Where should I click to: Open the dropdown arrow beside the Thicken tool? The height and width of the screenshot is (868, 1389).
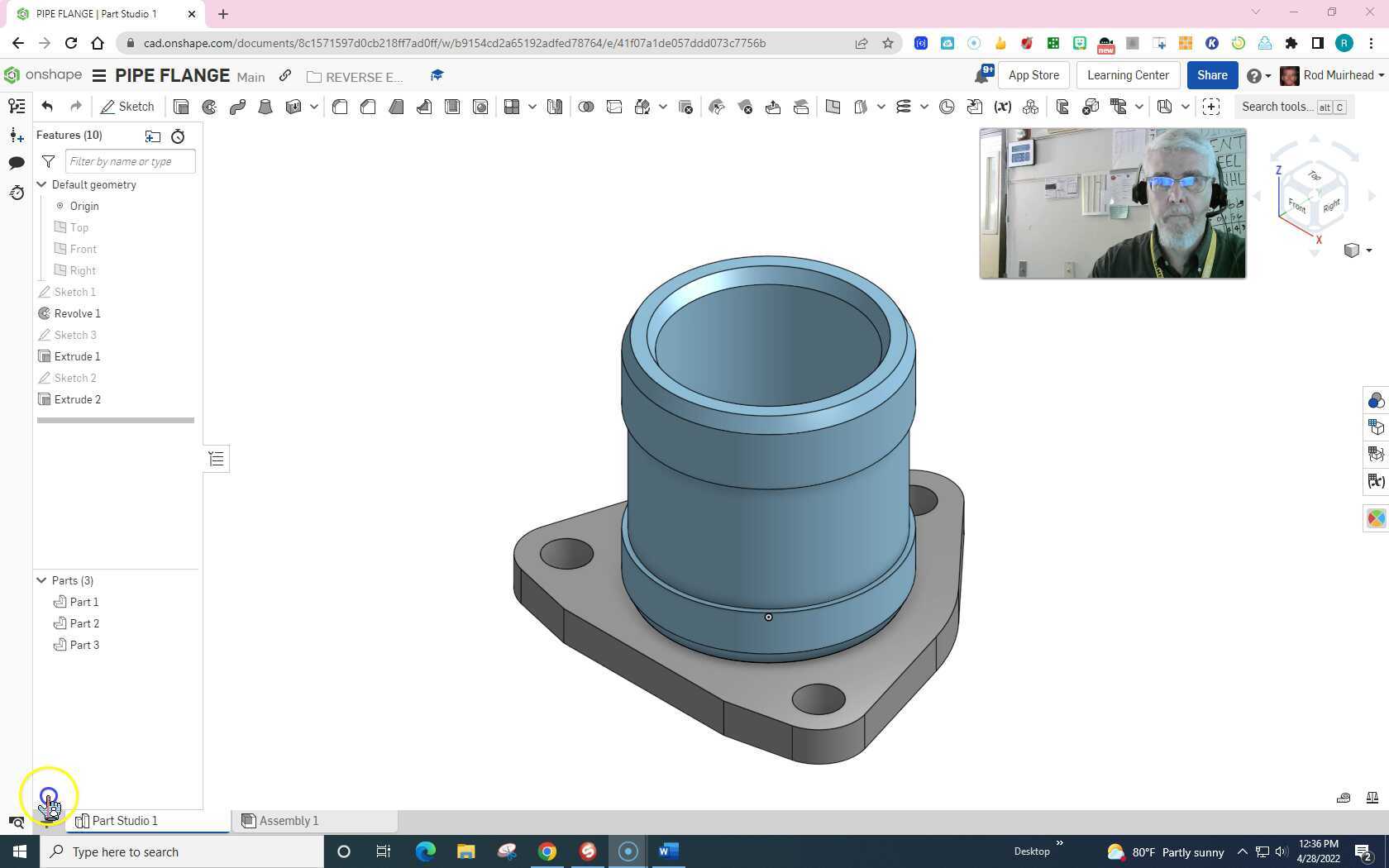pos(313,107)
